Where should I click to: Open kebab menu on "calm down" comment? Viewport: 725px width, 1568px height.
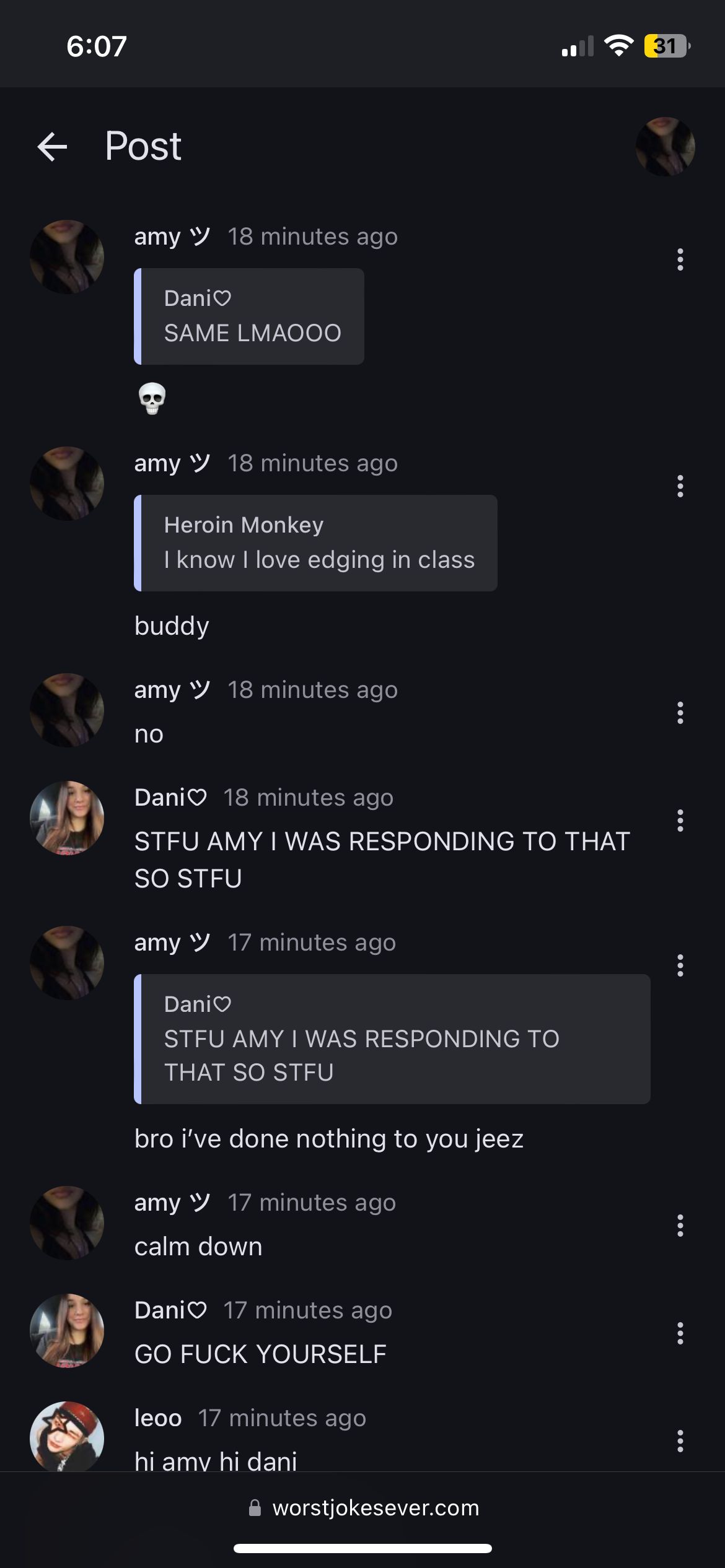click(x=680, y=1226)
